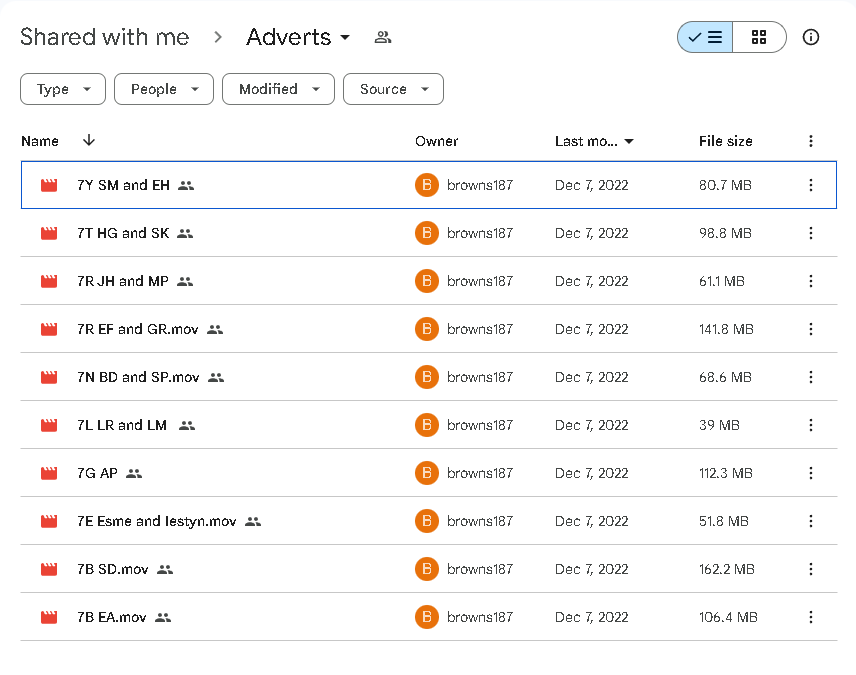The width and height of the screenshot is (856, 675).
Task: Click the info details icon
Action: tap(811, 37)
